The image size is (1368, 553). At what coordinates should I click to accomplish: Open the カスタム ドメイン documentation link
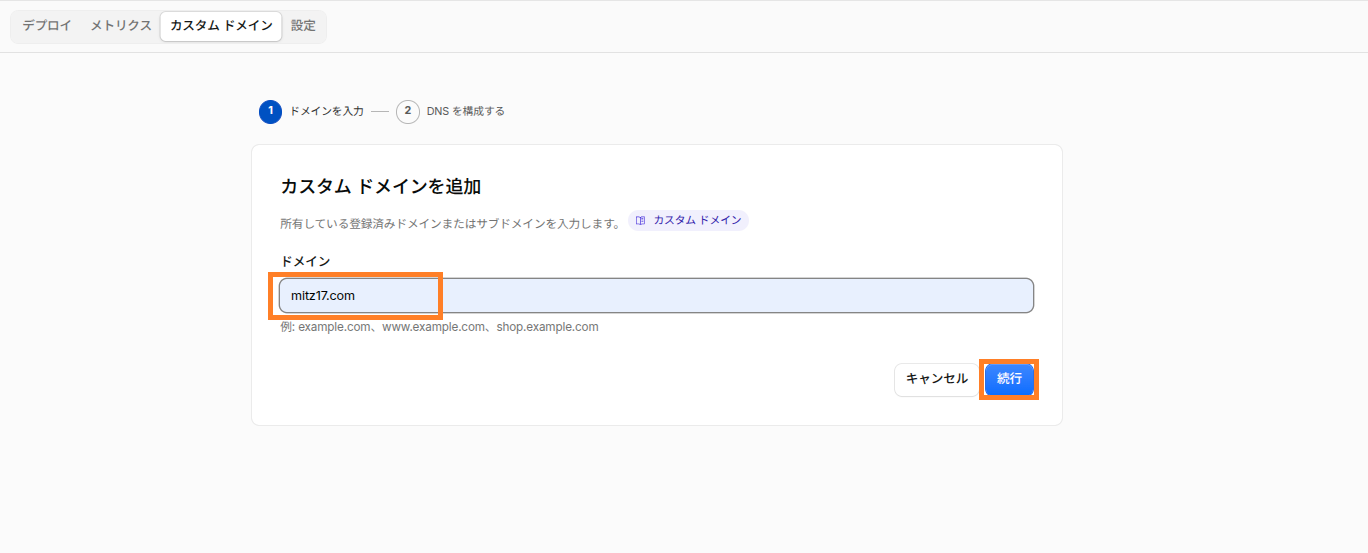pyautogui.click(x=688, y=220)
